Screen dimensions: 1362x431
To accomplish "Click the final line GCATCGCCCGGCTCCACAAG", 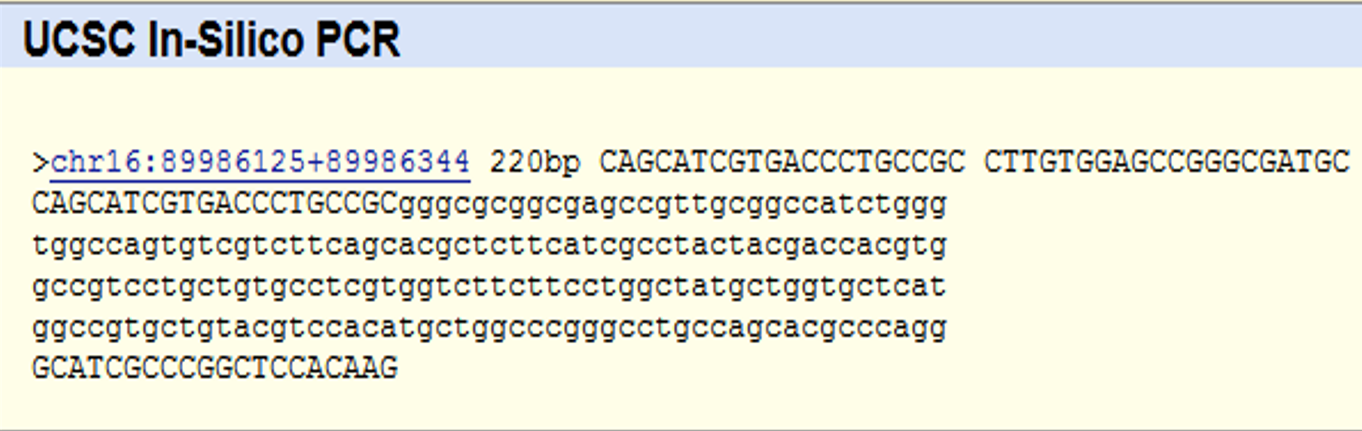I will [x=214, y=369].
